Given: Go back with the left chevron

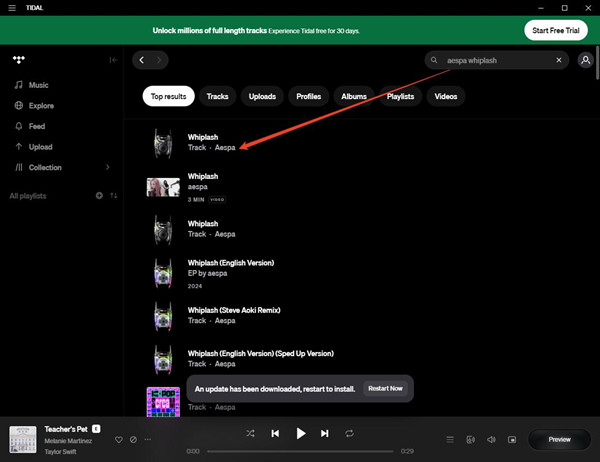Looking at the screenshot, I should 142,60.
